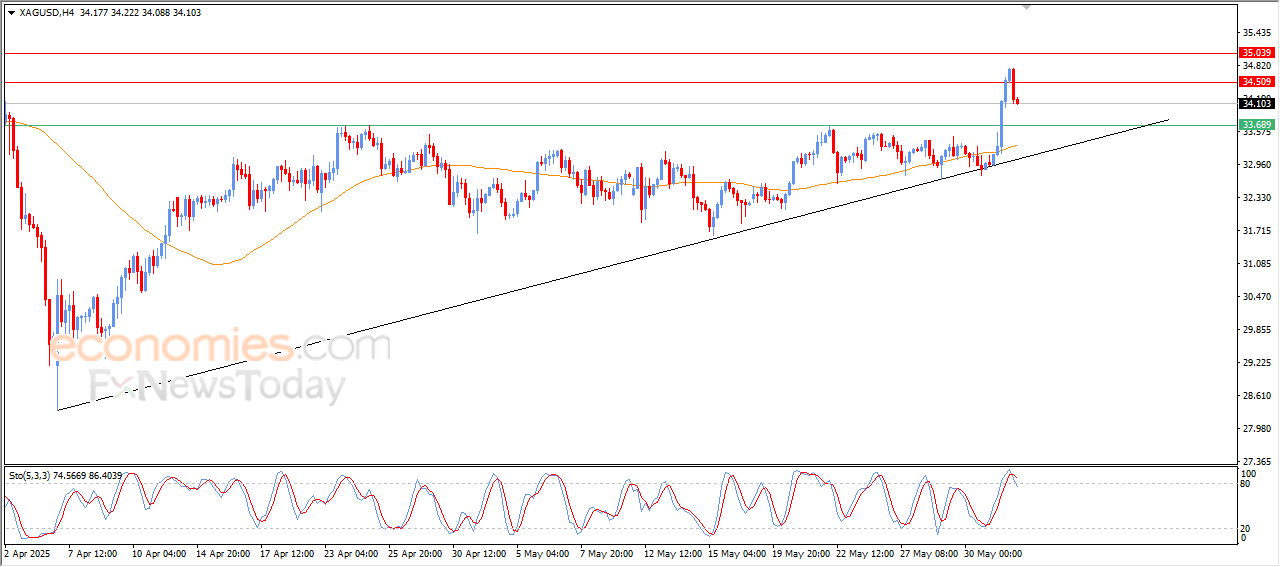Click the stochastic level 100 label
This screenshot has width=1280, height=567.
1248,473
